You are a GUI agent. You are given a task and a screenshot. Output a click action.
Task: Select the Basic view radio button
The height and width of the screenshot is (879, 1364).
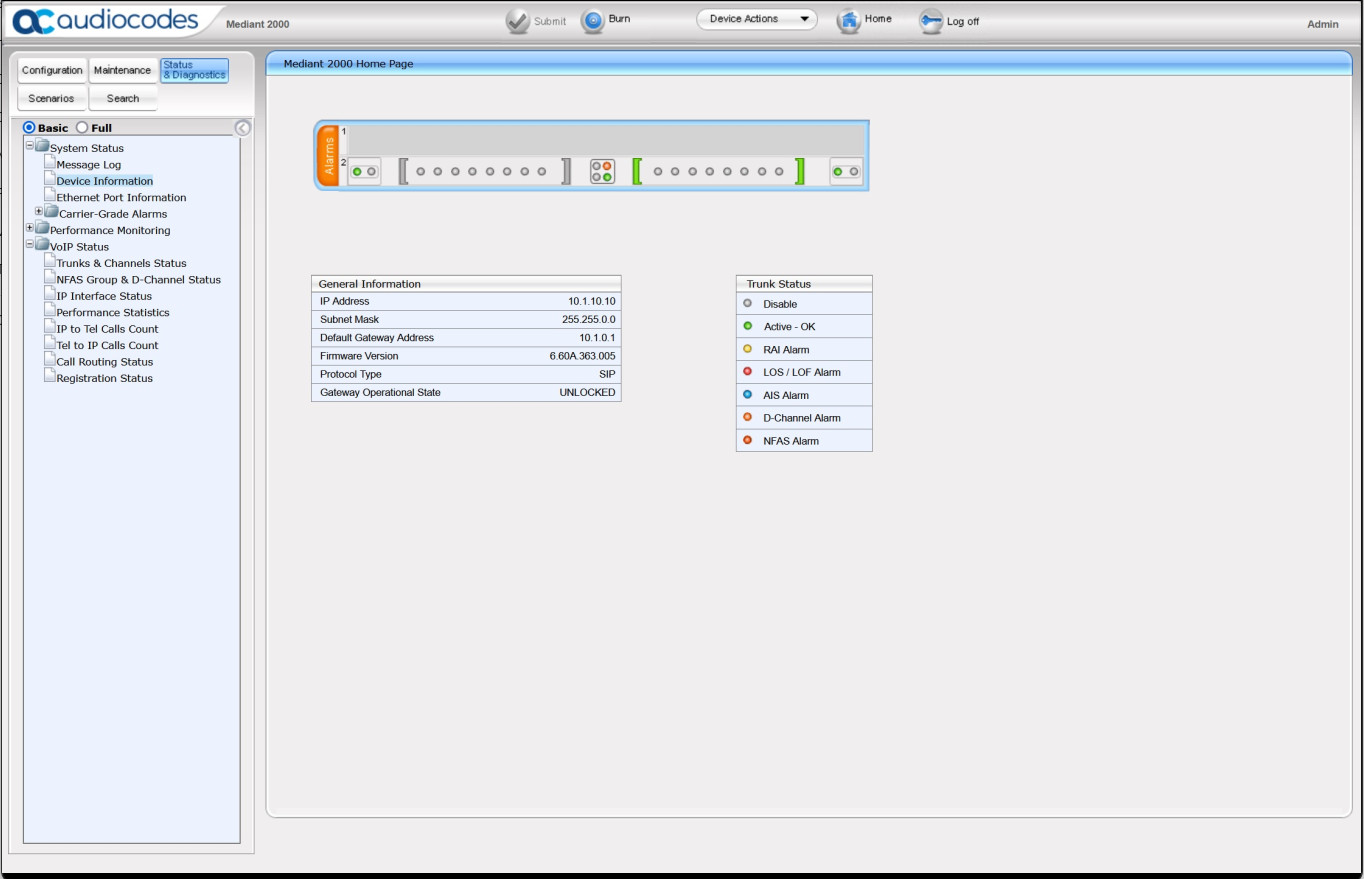point(29,128)
